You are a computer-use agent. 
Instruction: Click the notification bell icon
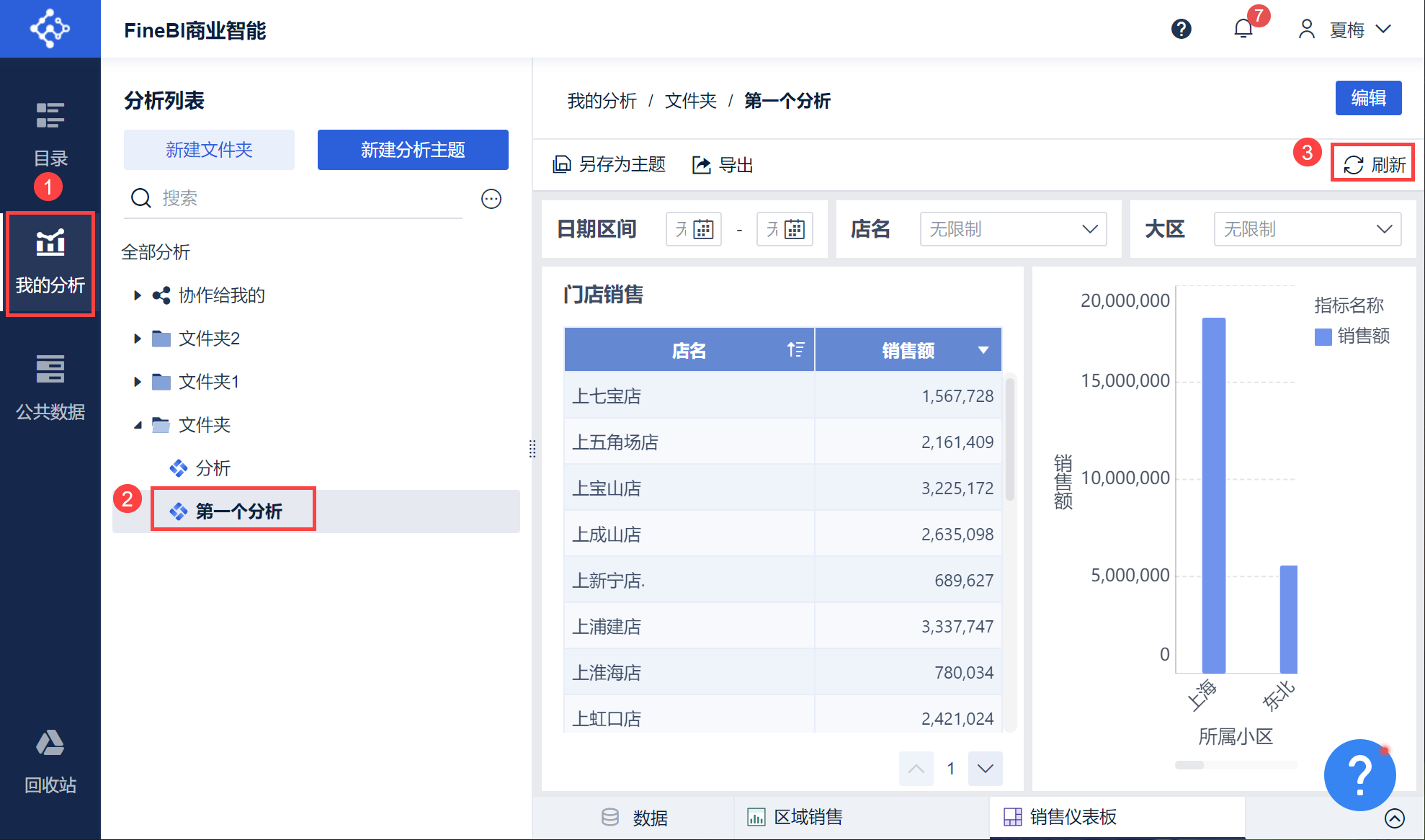click(x=1243, y=29)
